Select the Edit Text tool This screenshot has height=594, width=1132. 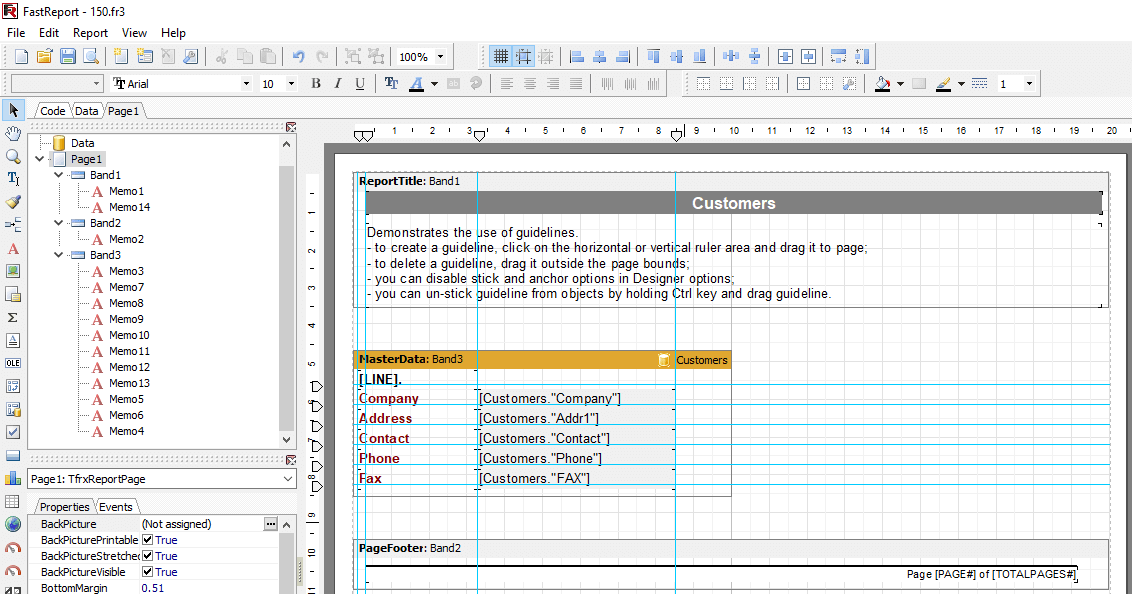coord(13,179)
